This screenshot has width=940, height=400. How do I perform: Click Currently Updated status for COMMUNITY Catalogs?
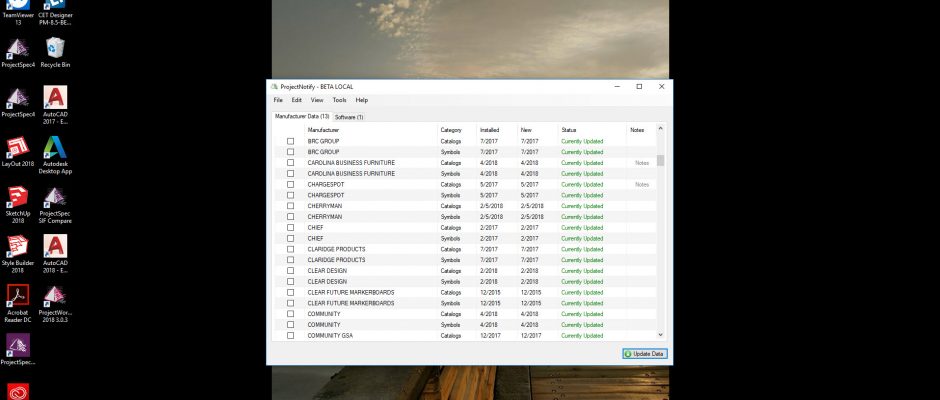(582, 314)
